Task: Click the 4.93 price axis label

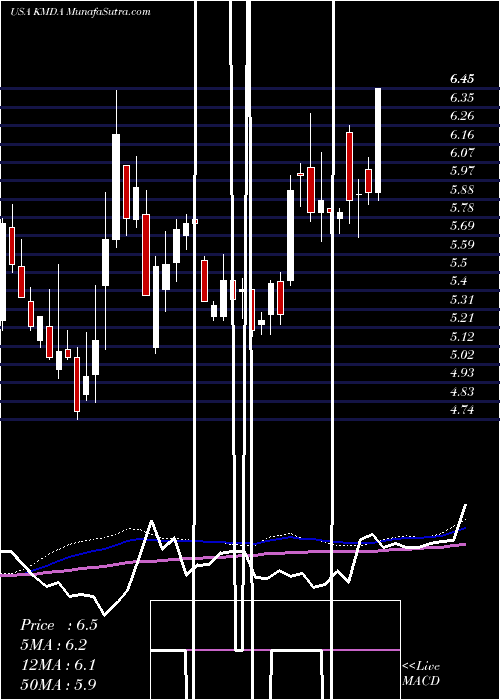Action: pyautogui.click(x=462, y=373)
